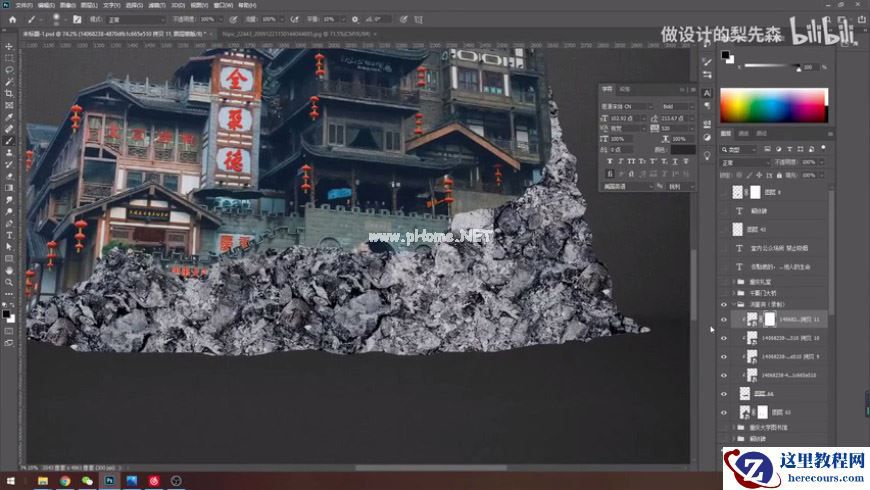
Task: Select the Brush tool in left toolbar
Action: coord(9,140)
